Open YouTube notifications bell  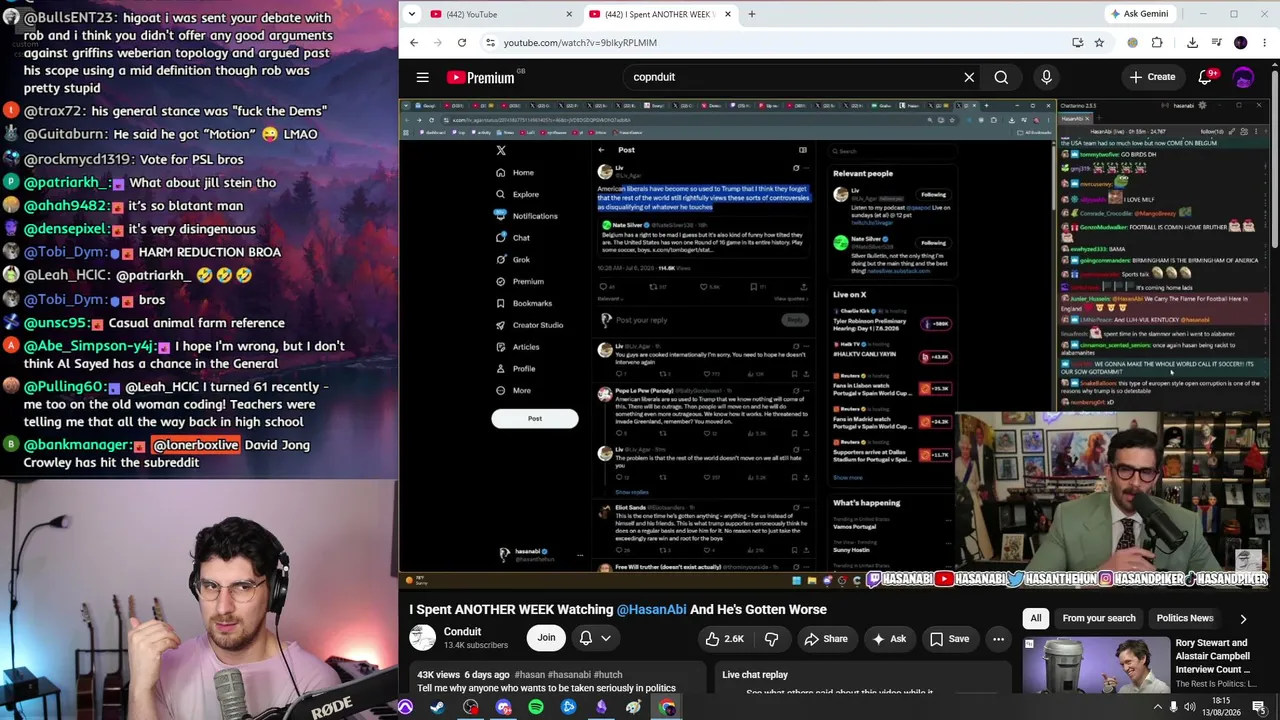[x=1206, y=77]
